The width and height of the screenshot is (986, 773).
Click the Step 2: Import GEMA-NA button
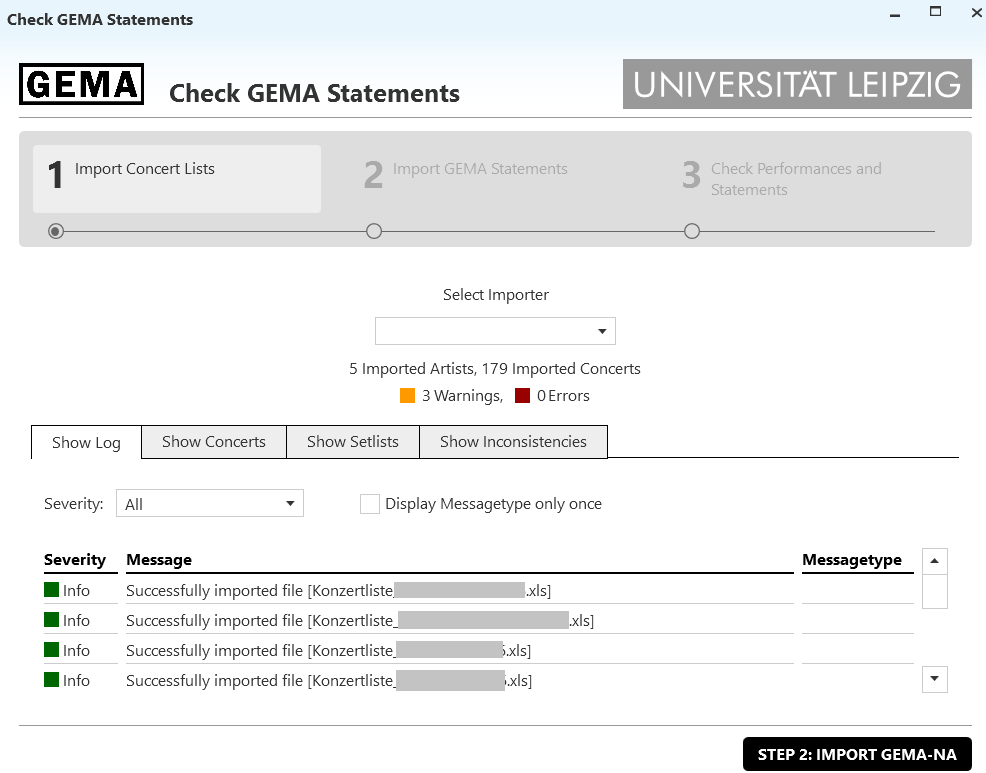point(857,755)
